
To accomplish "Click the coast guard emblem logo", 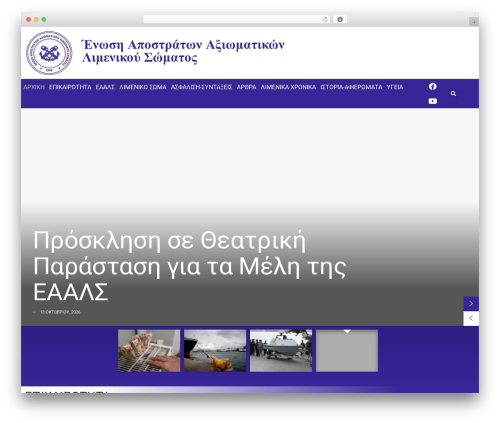I will 49,53.
